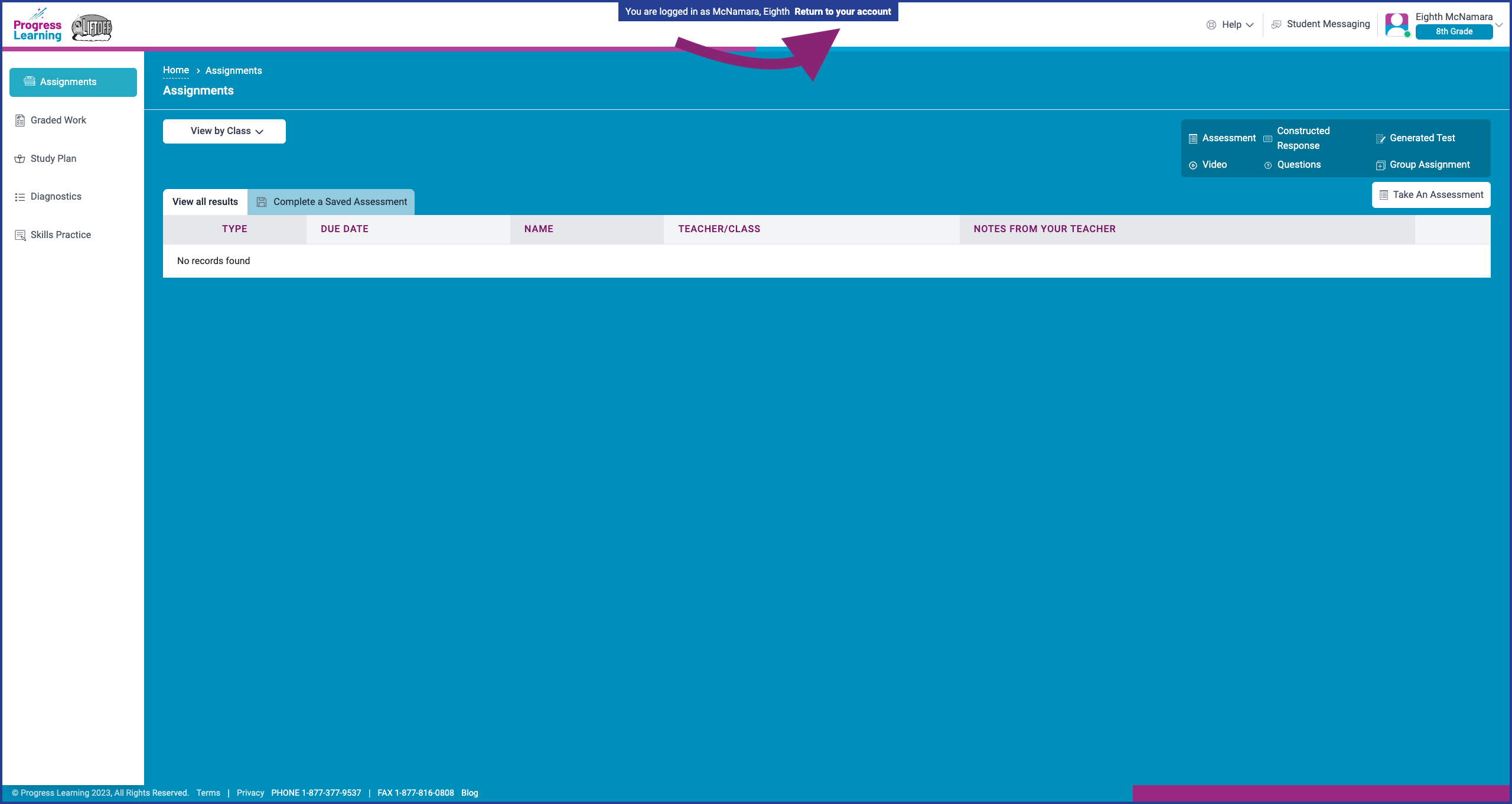Click the Graded Work document icon
Screen dimensions: 1512x804
[x=20, y=121]
